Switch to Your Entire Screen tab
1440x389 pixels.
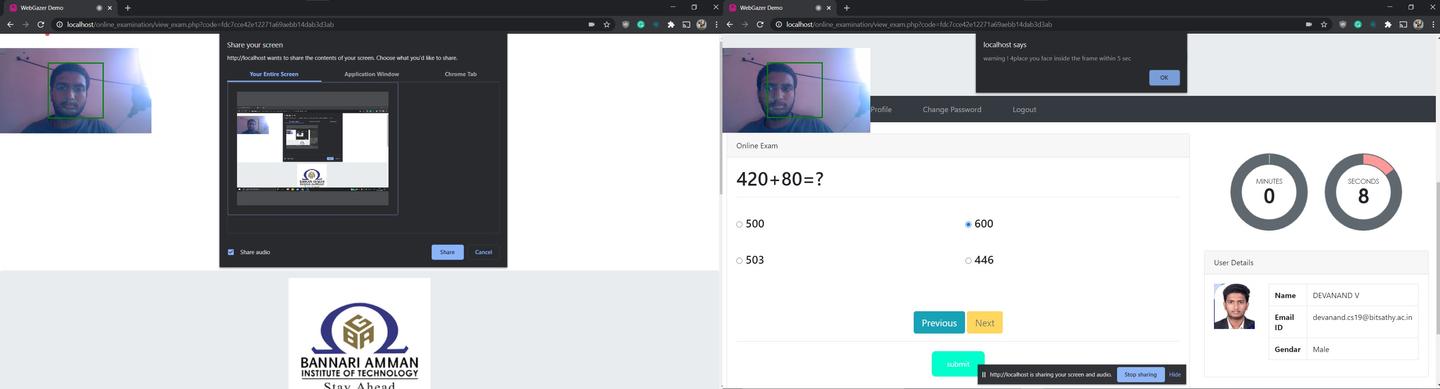coord(274,74)
